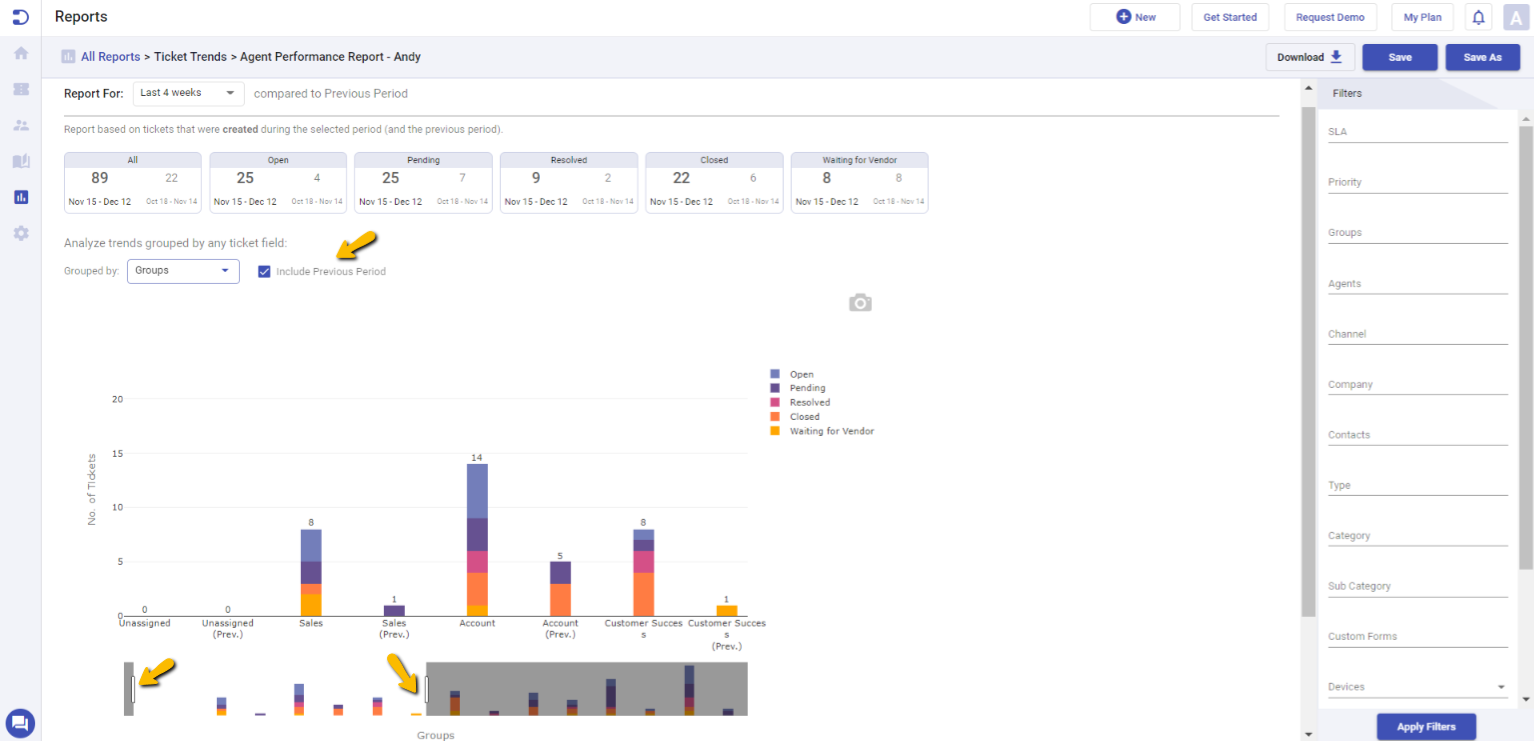
Task: Select the Closed summary card
Action: point(714,182)
